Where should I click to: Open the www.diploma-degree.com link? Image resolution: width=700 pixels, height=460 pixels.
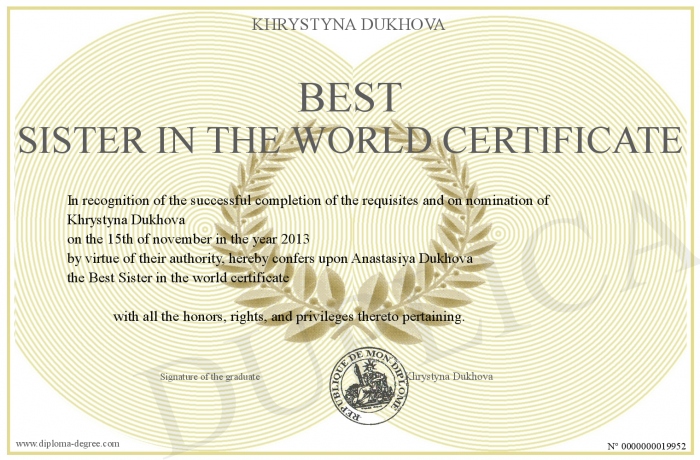(x=68, y=443)
